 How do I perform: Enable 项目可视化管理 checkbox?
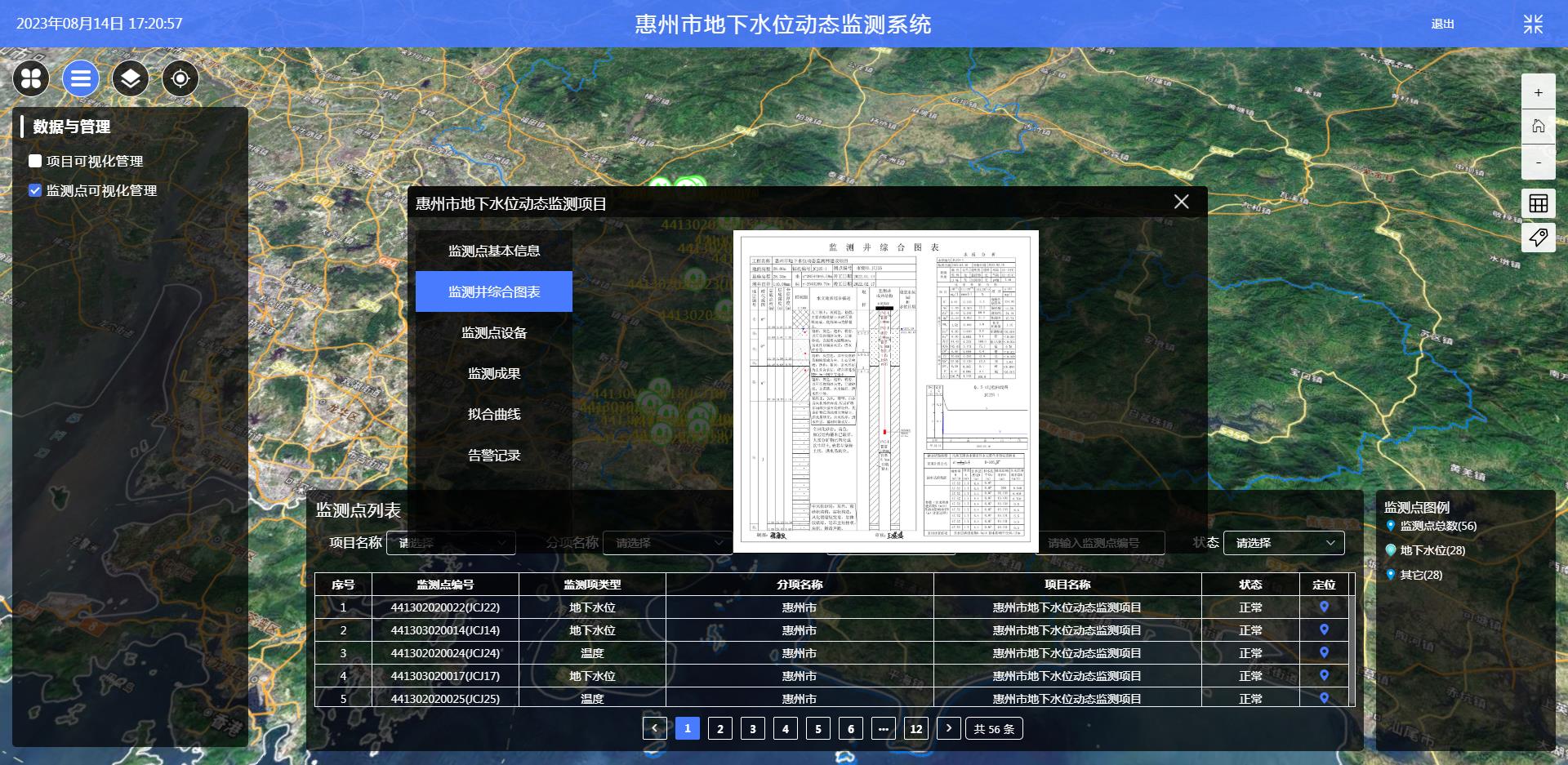click(x=35, y=161)
